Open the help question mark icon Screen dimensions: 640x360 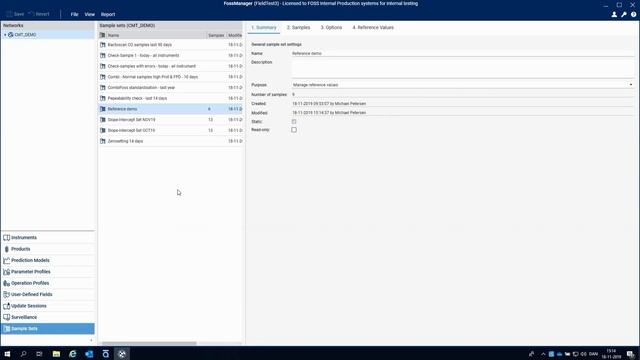point(633,14)
